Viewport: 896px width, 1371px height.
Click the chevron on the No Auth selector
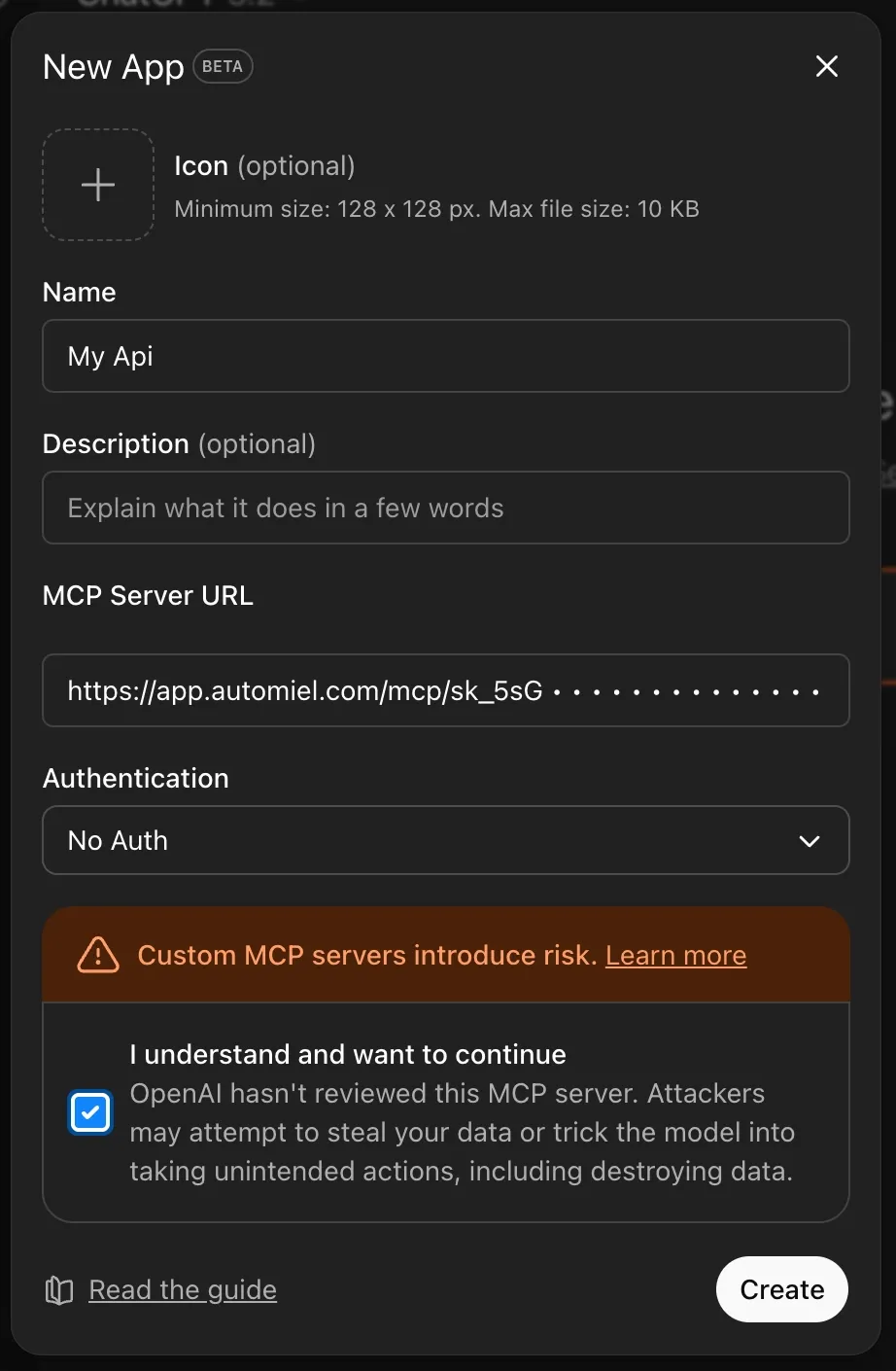[x=810, y=841]
